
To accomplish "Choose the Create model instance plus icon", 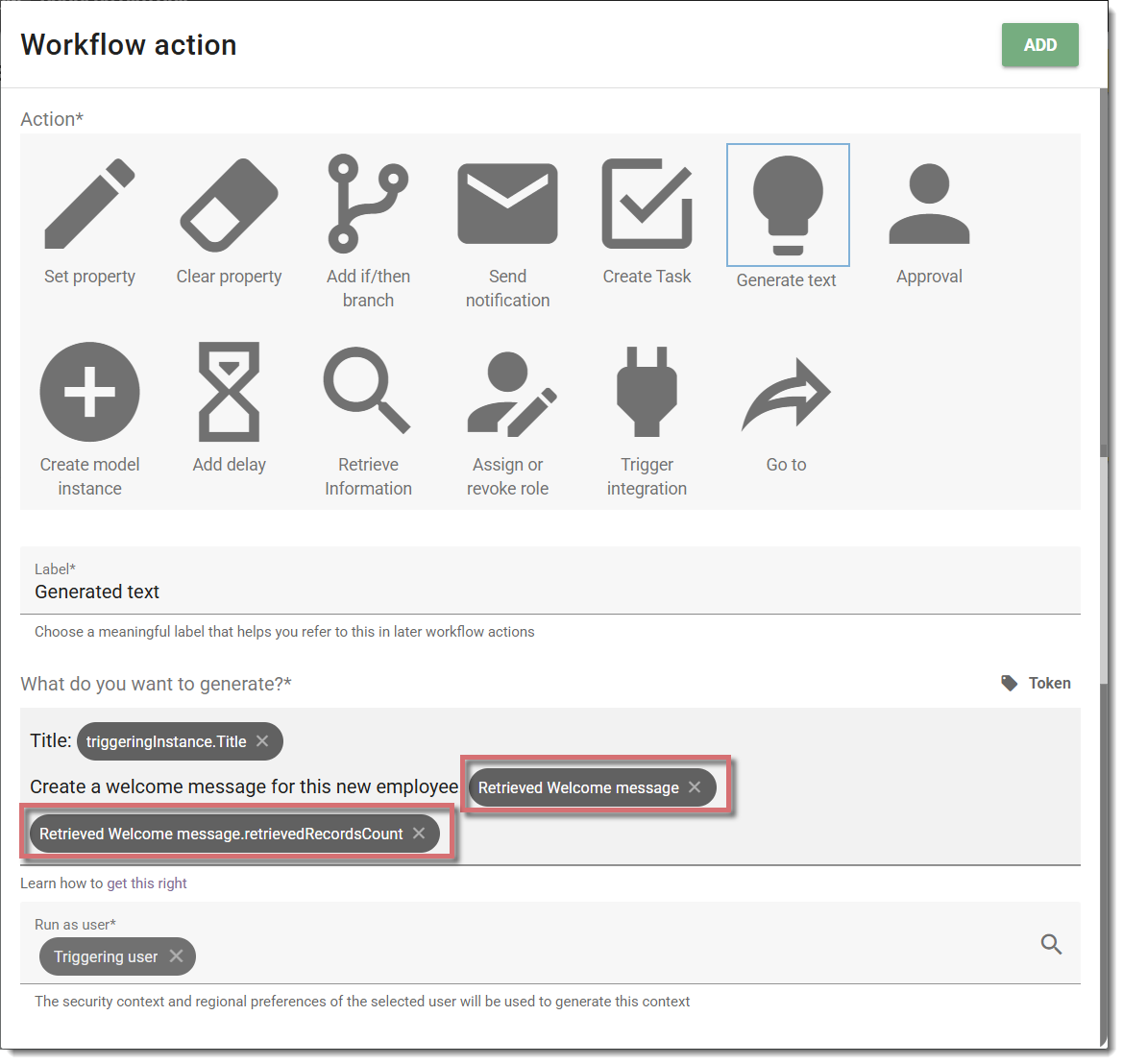I will [x=89, y=392].
